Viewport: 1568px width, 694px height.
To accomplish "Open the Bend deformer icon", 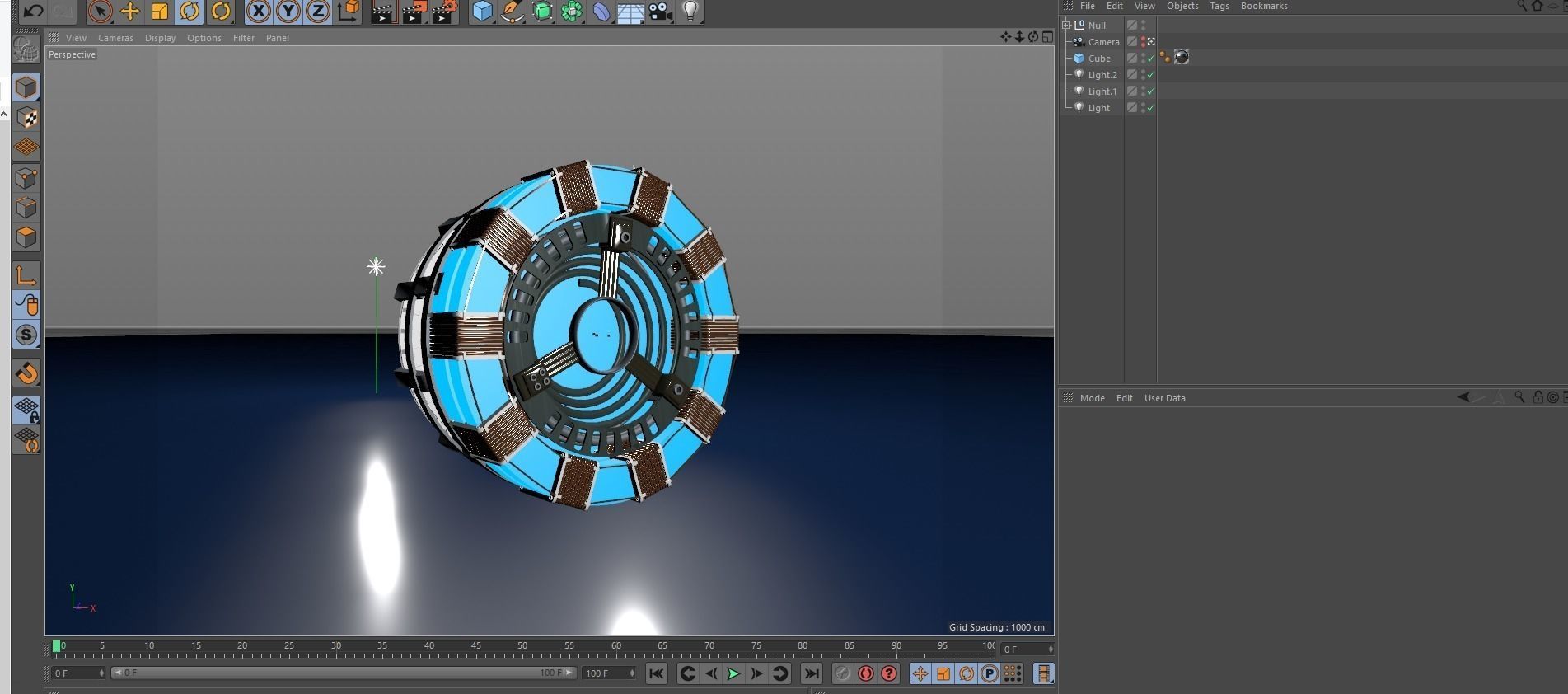I will tap(601, 12).
